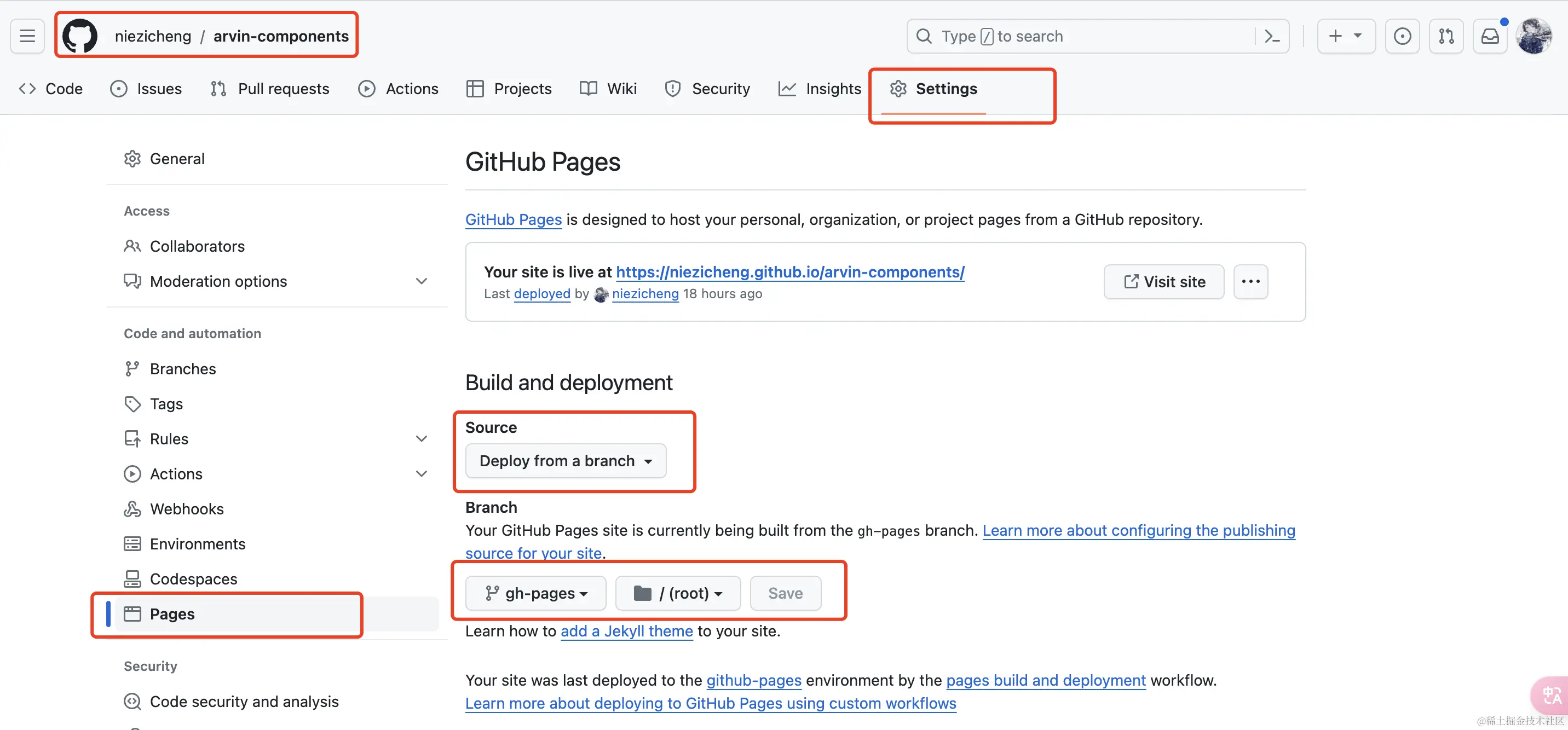Click the codespaces icon beside Codespaces
Image resolution: width=1568 pixels, height=730 pixels.
(132, 579)
